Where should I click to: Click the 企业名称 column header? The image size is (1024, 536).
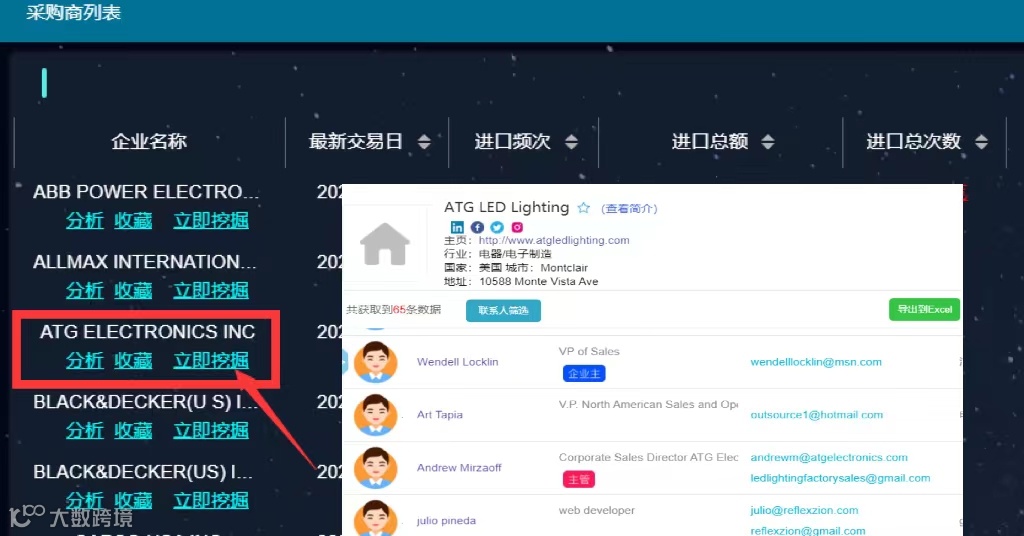point(149,142)
